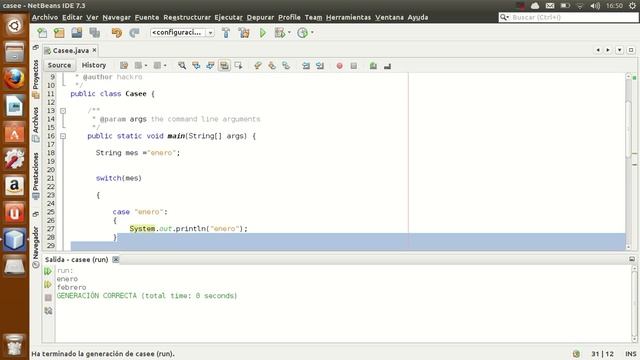
Task: Click the Find Selection magnifier icon
Action: (x=182, y=65)
